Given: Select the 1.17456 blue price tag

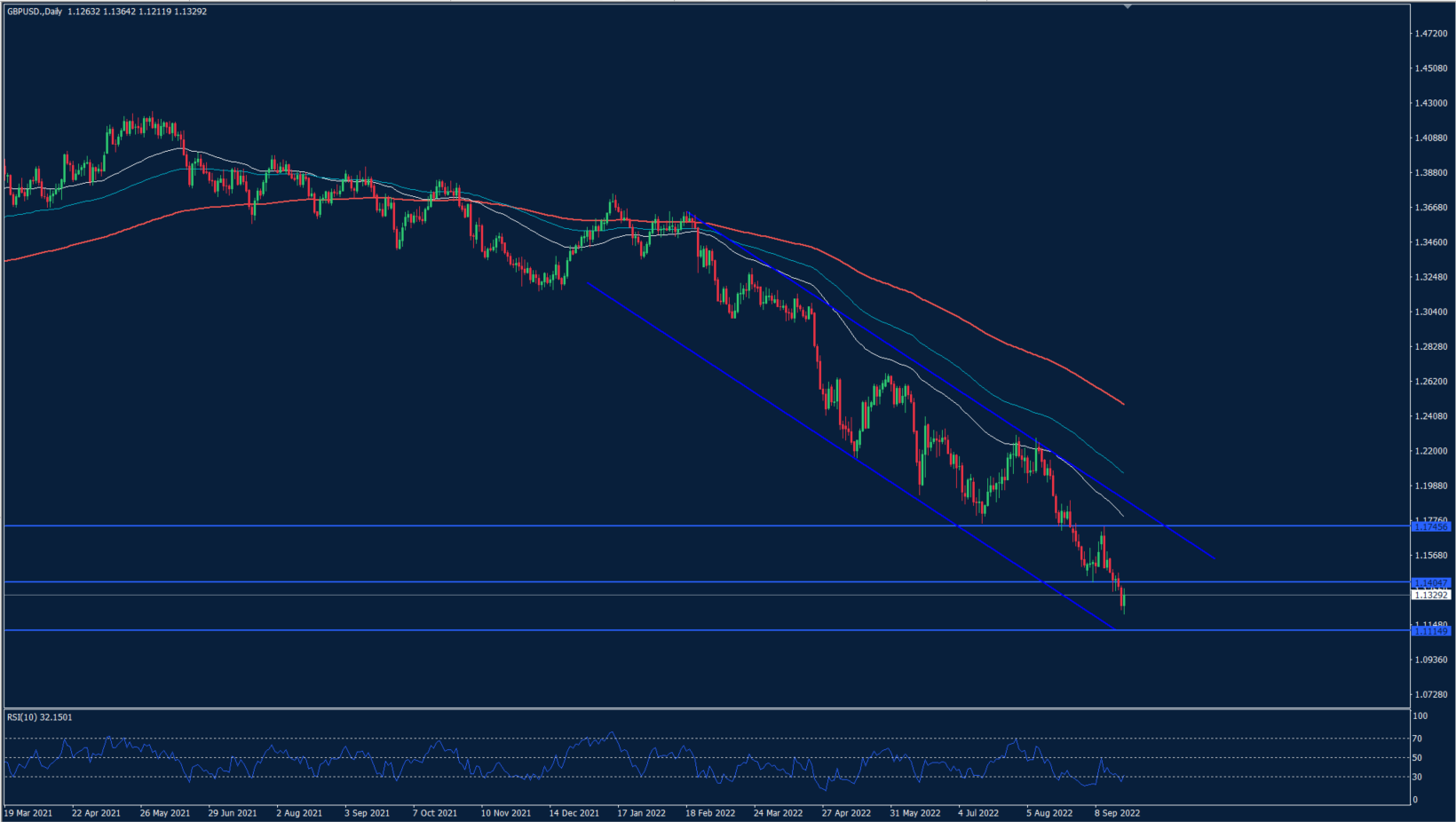Looking at the screenshot, I should coord(1431,526).
